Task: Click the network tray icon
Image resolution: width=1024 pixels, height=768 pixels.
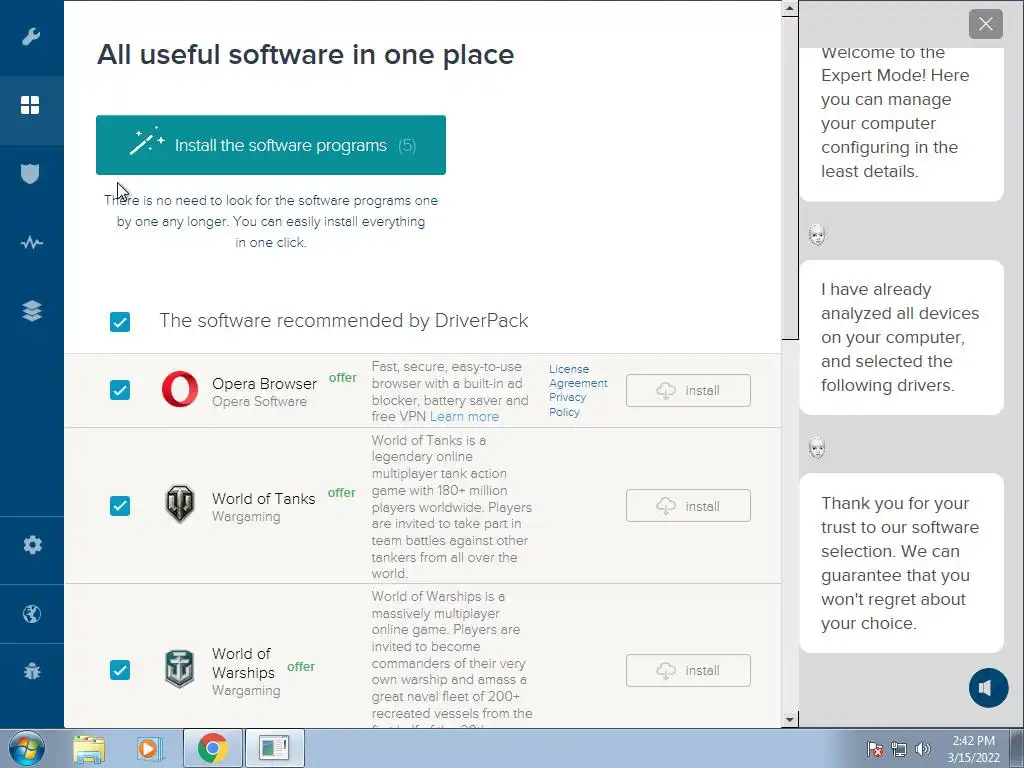Action: click(899, 749)
